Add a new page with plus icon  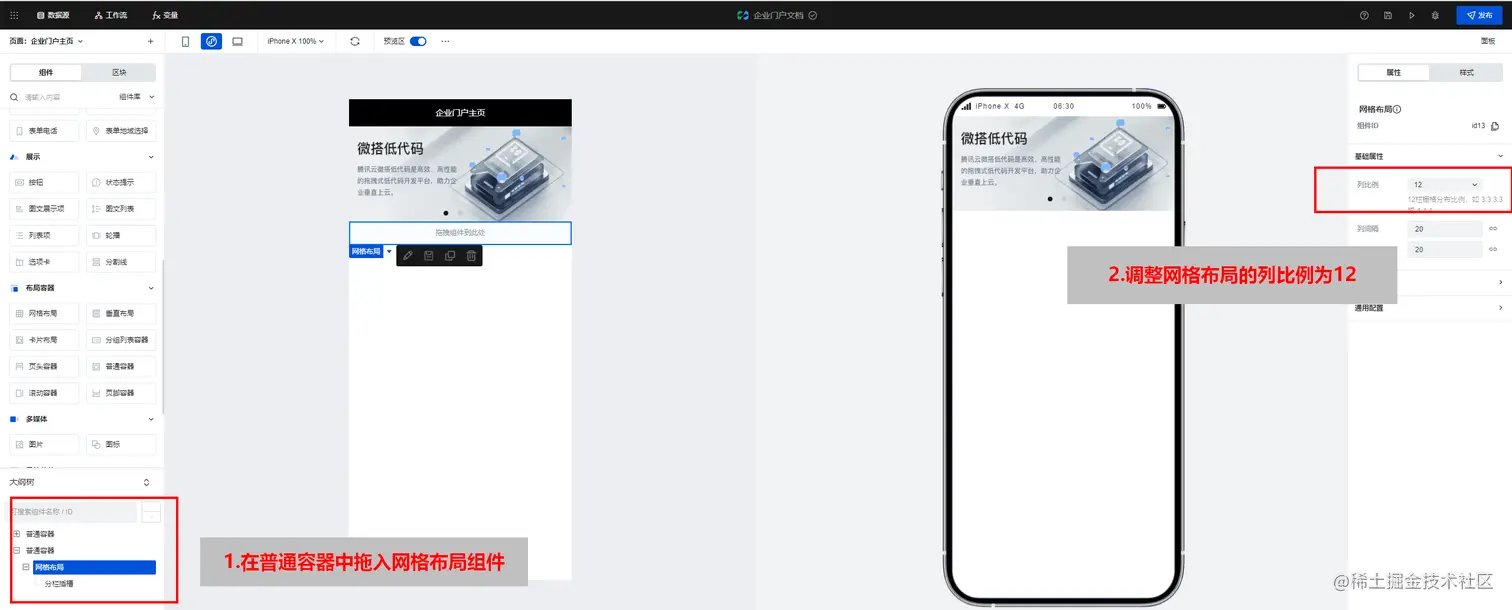150,41
